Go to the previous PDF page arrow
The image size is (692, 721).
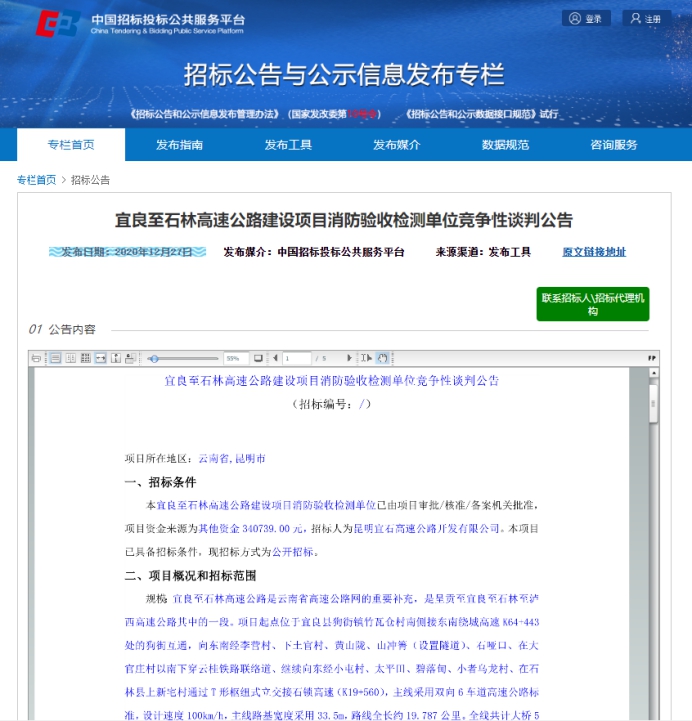pos(276,358)
